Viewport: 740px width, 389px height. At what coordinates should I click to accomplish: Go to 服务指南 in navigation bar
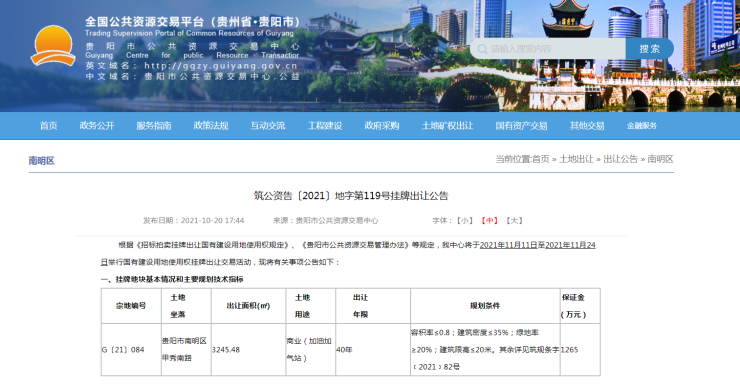(154, 126)
